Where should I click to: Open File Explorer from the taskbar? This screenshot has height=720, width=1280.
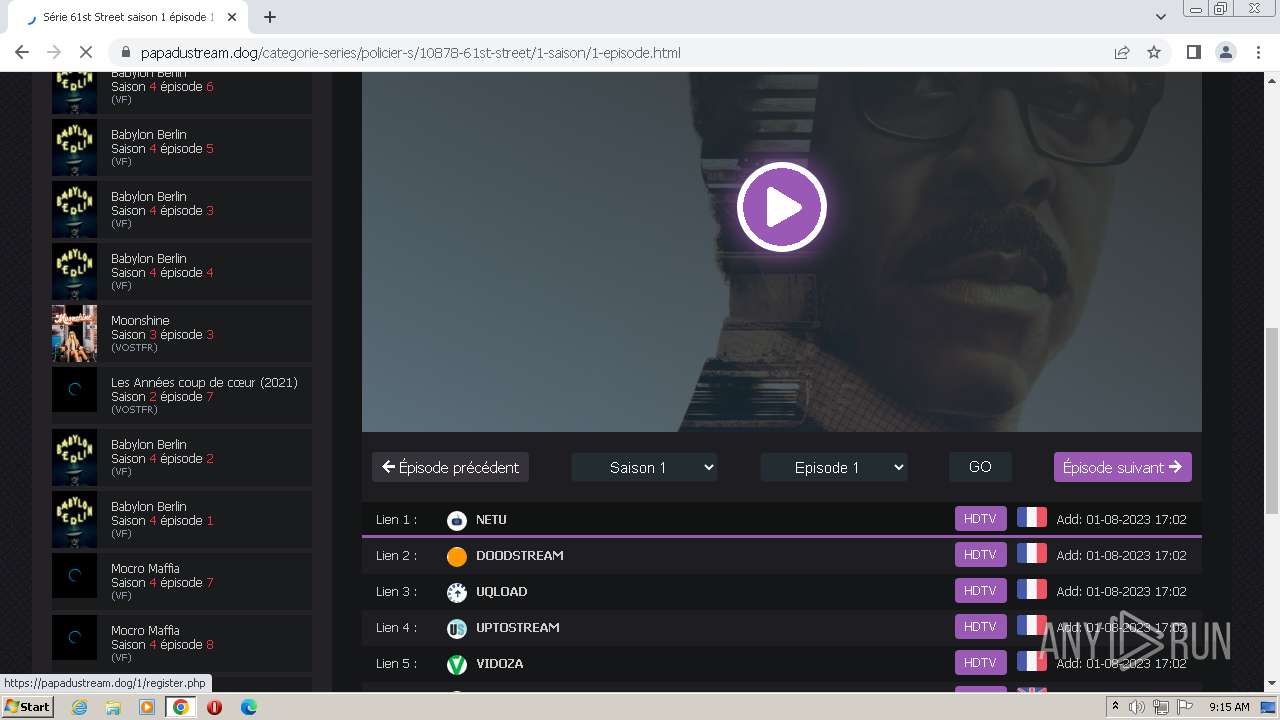point(113,707)
